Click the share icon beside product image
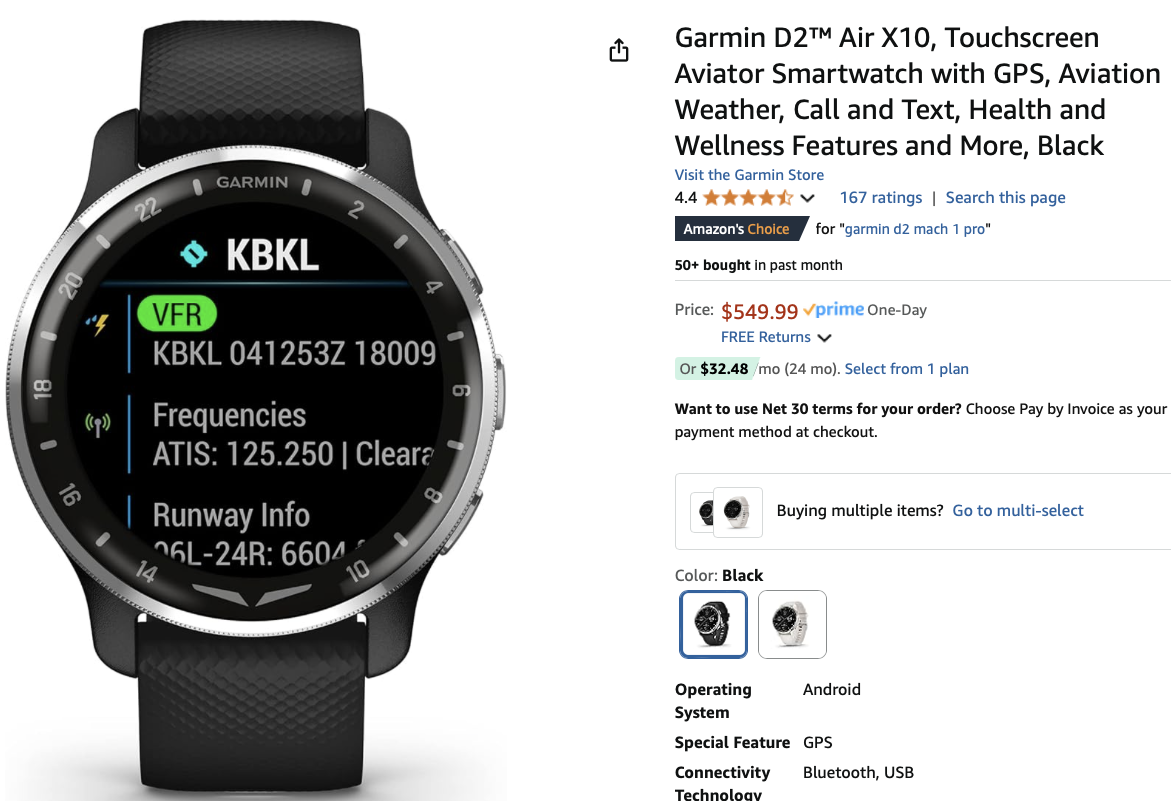This screenshot has width=1171, height=801. (618, 50)
